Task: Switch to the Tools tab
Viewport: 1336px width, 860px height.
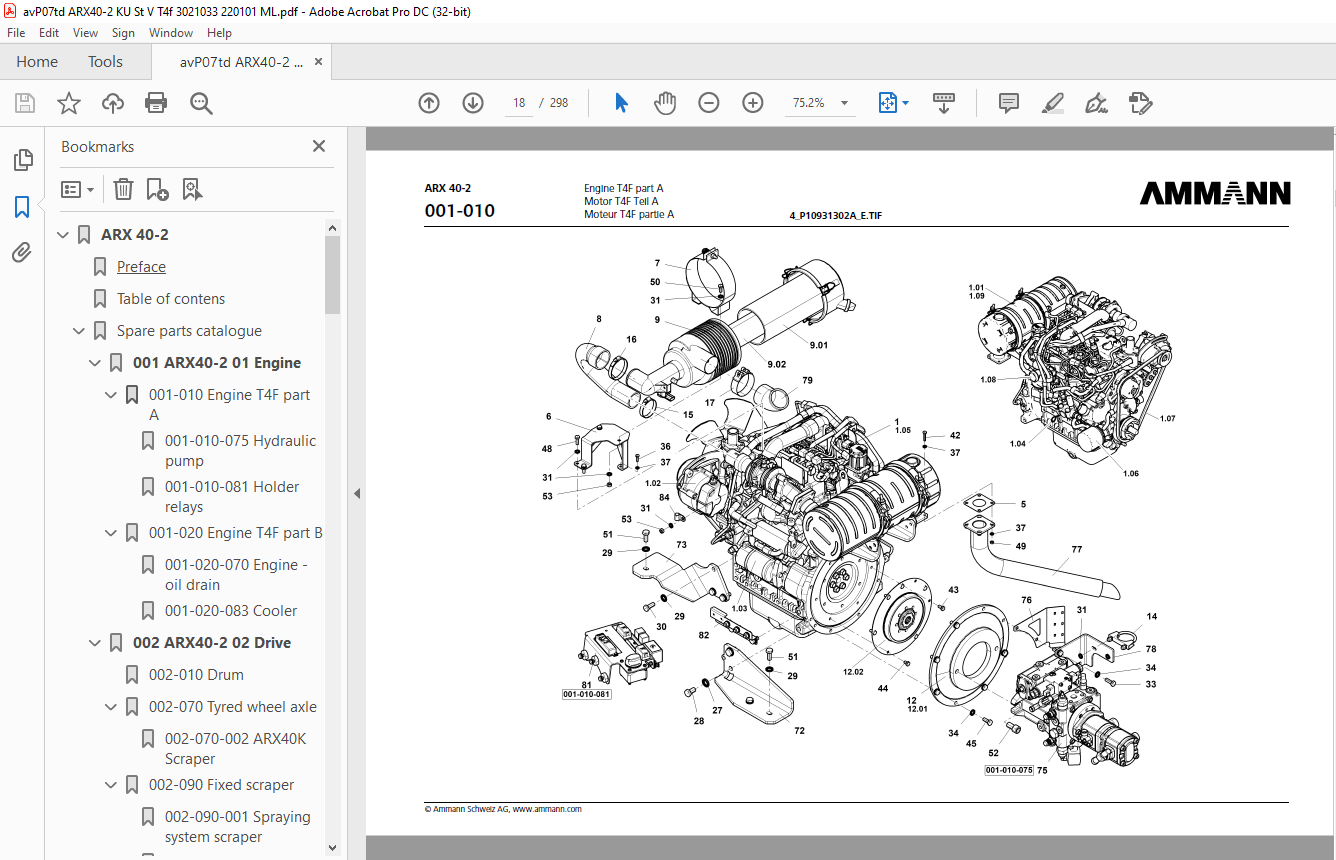Action: [105, 62]
